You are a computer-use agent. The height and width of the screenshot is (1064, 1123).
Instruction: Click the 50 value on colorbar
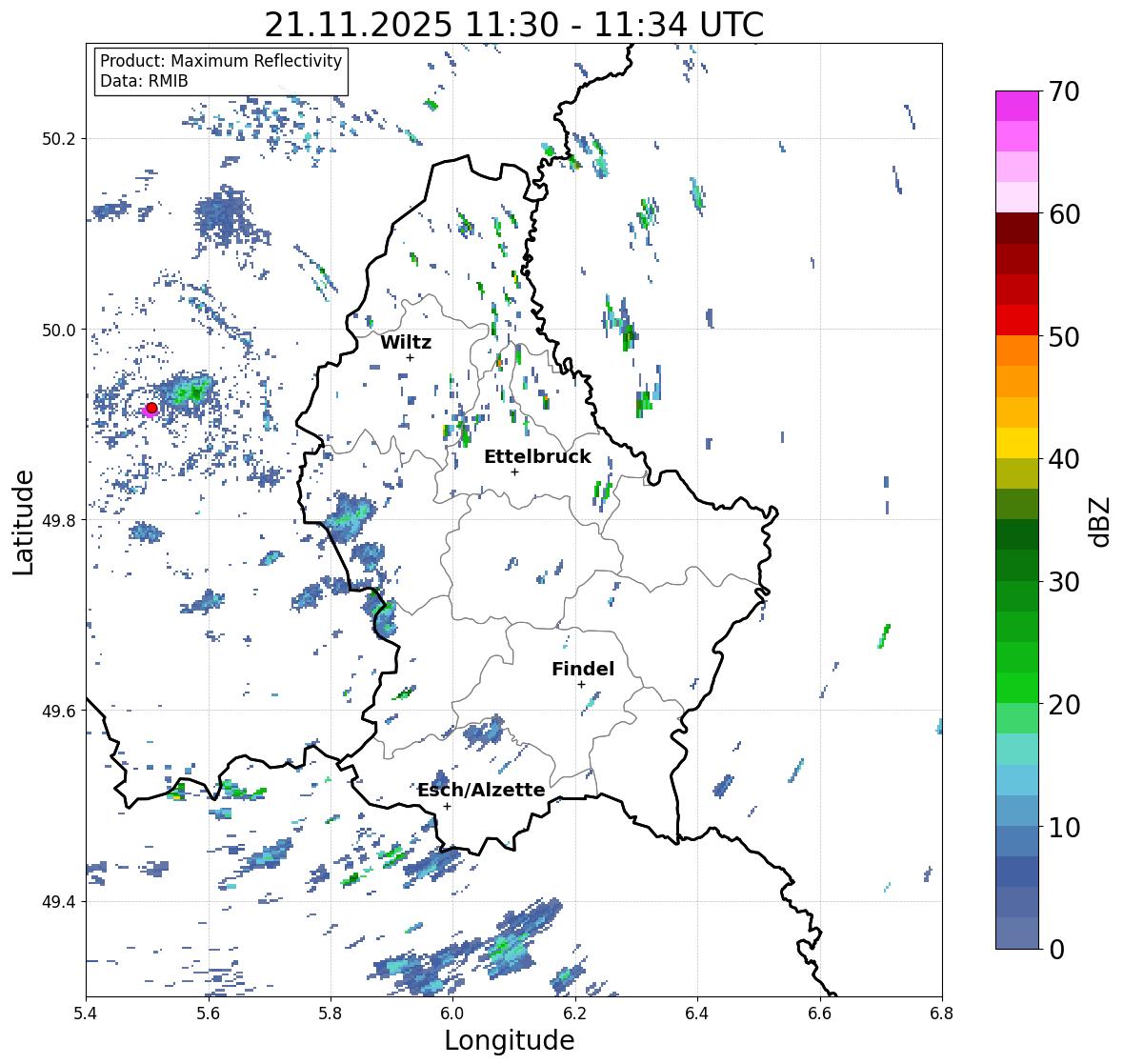coord(1064,336)
